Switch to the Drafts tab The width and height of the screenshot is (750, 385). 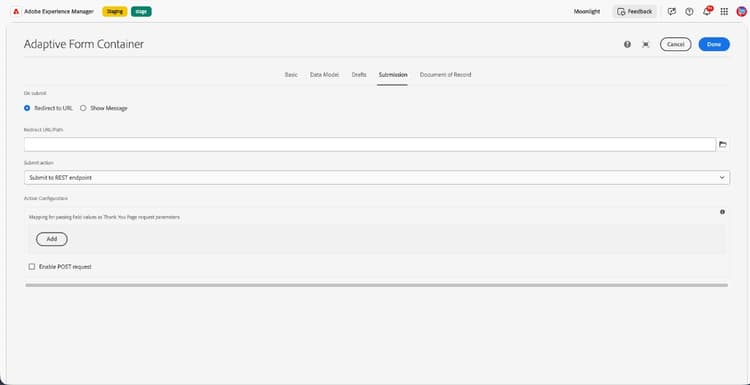click(x=359, y=75)
